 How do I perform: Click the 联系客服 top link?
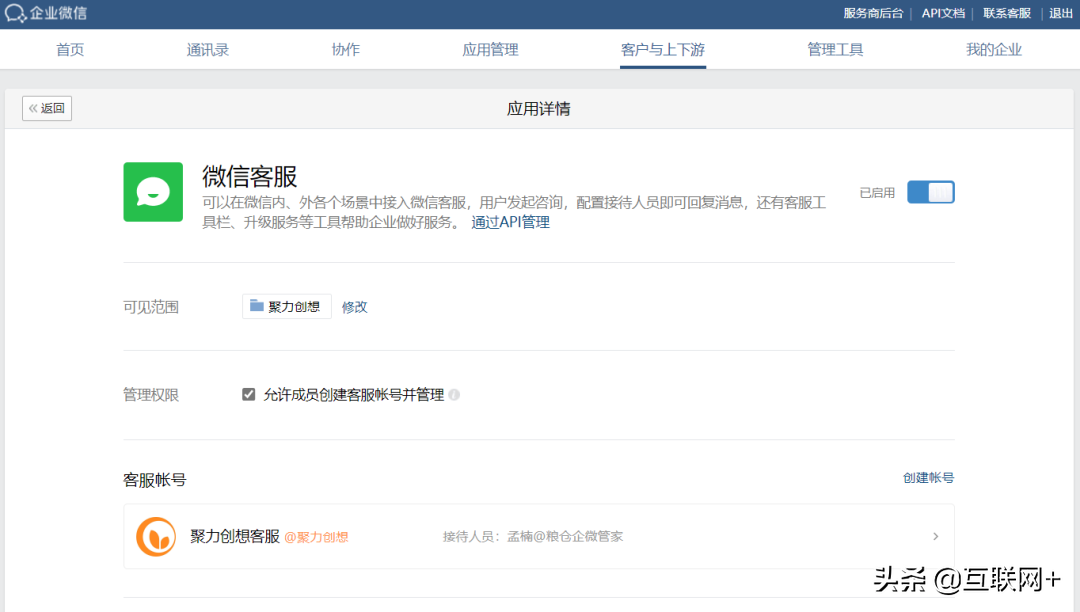1007,13
